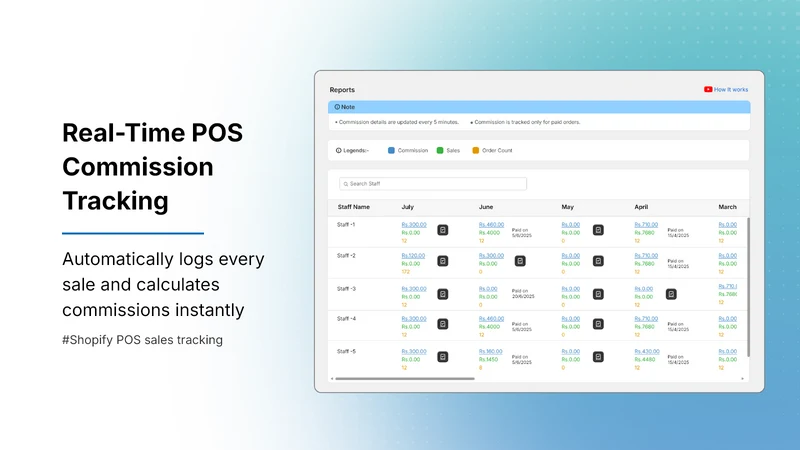Image resolution: width=800 pixels, height=450 pixels.
Task: Click note "Commission details are updated every 5 minutes"
Action: point(398,122)
